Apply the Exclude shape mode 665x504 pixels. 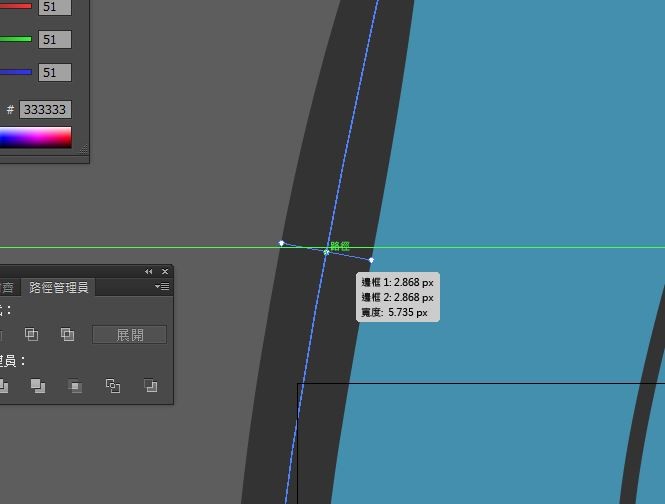[67, 335]
